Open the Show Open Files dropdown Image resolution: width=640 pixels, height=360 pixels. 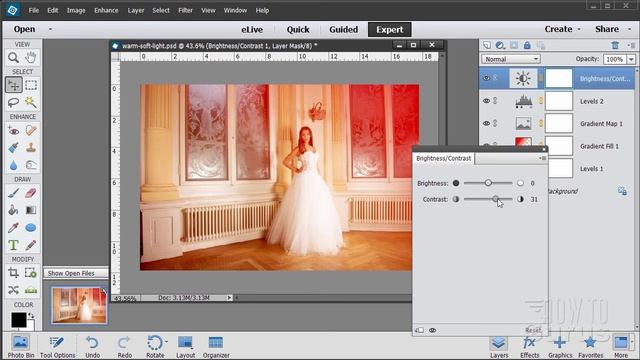(x=76, y=273)
